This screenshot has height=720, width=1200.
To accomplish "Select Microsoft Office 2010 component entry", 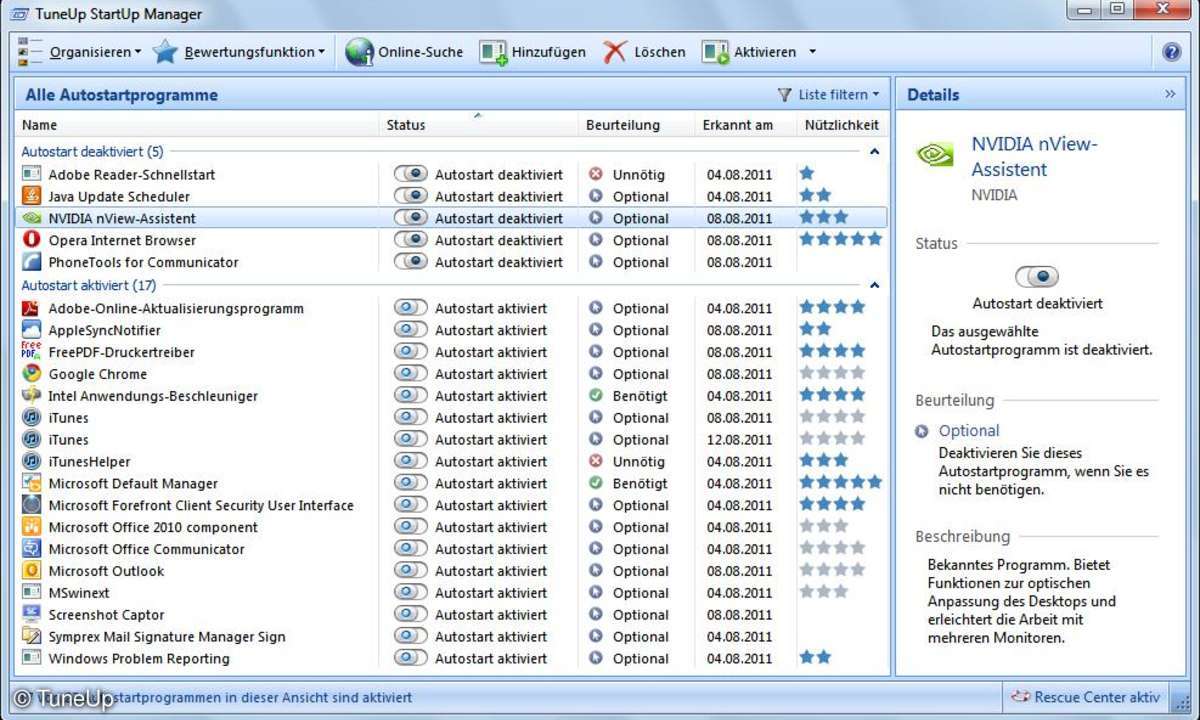I will [x=452, y=527].
